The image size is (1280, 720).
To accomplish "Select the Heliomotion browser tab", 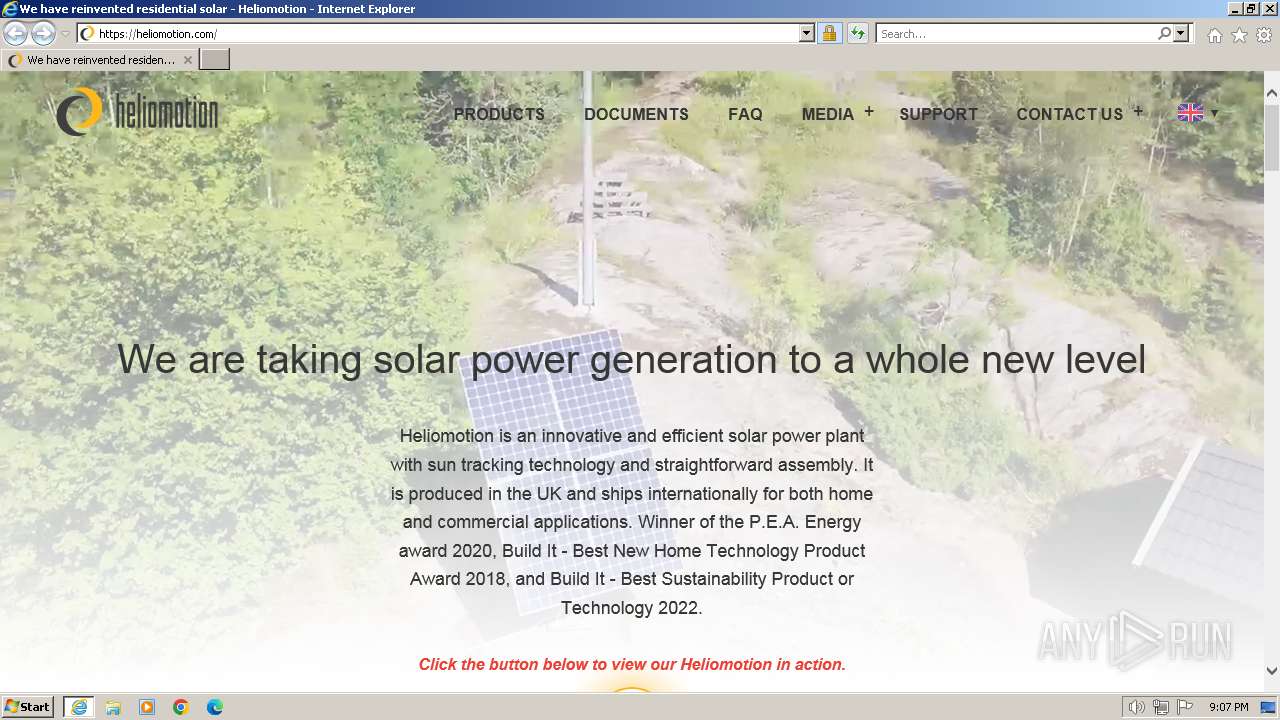I will (x=100, y=60).
